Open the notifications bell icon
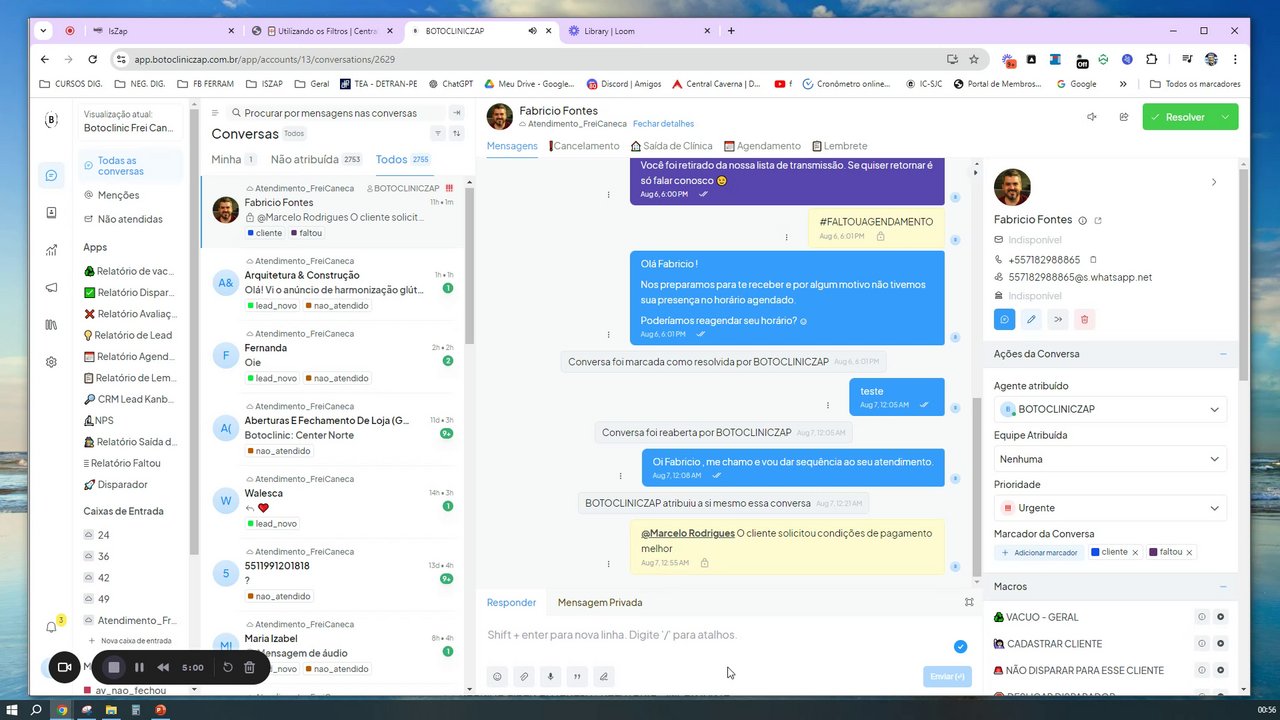The width and height of the screenshot is (1280, 720). pos(51,627)
